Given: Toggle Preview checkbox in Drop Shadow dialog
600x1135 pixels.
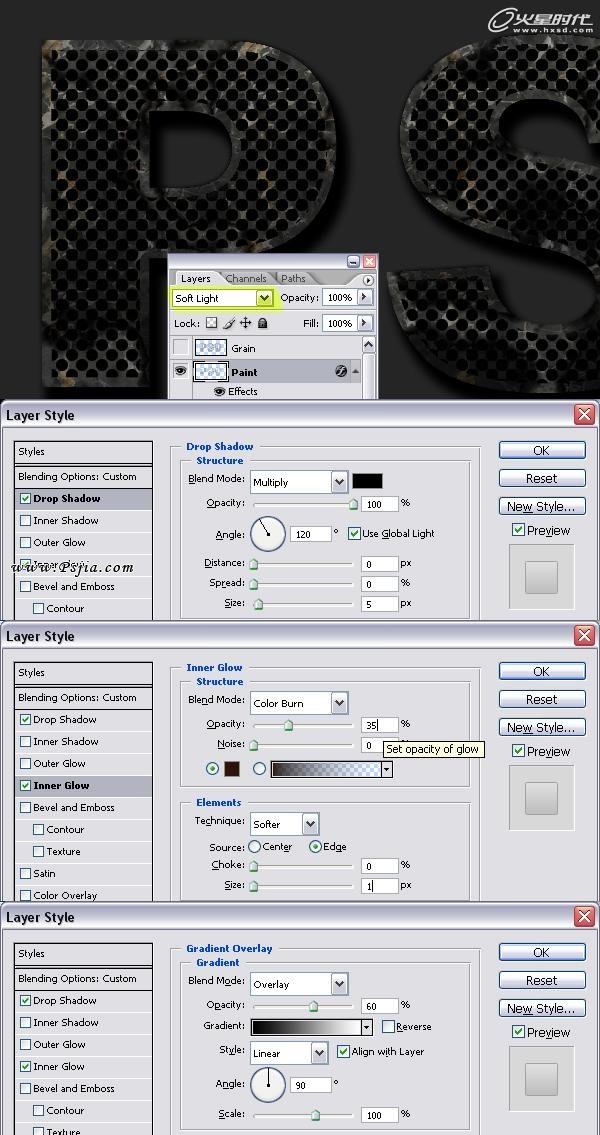Looking at the screenshot, I should (x=518, y=530).
